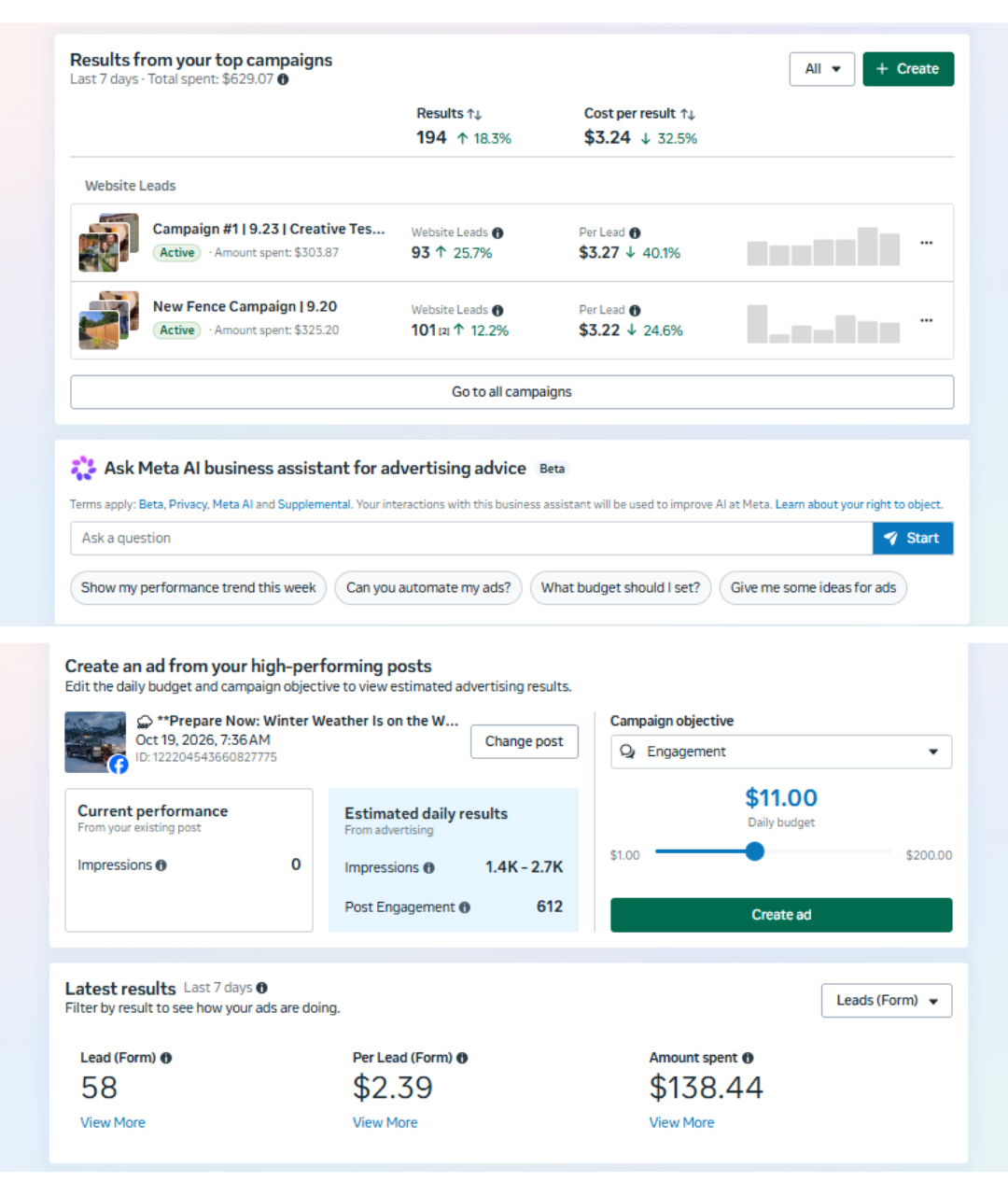The height and width of the screenshot is (1195, 1008).
Task: Click the daily budget slider handle
Action: (x=755, y=851)
